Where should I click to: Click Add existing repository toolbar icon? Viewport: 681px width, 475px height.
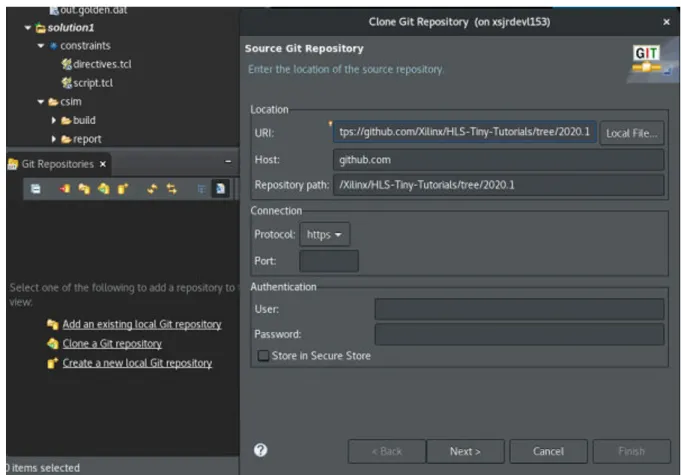[84, 189]
